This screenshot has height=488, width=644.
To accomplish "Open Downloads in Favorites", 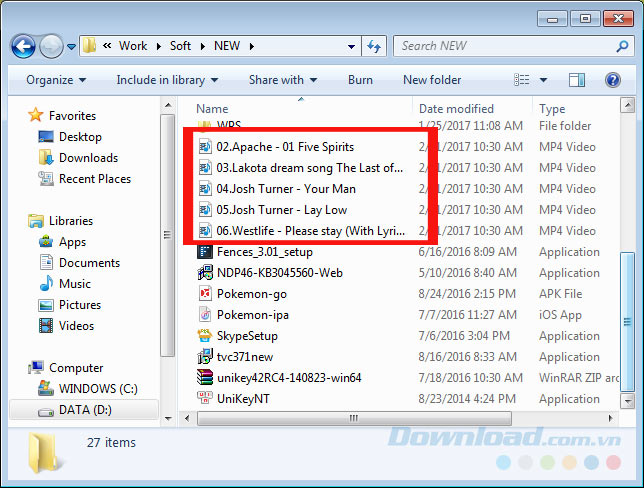I will [x=88, y=158].
